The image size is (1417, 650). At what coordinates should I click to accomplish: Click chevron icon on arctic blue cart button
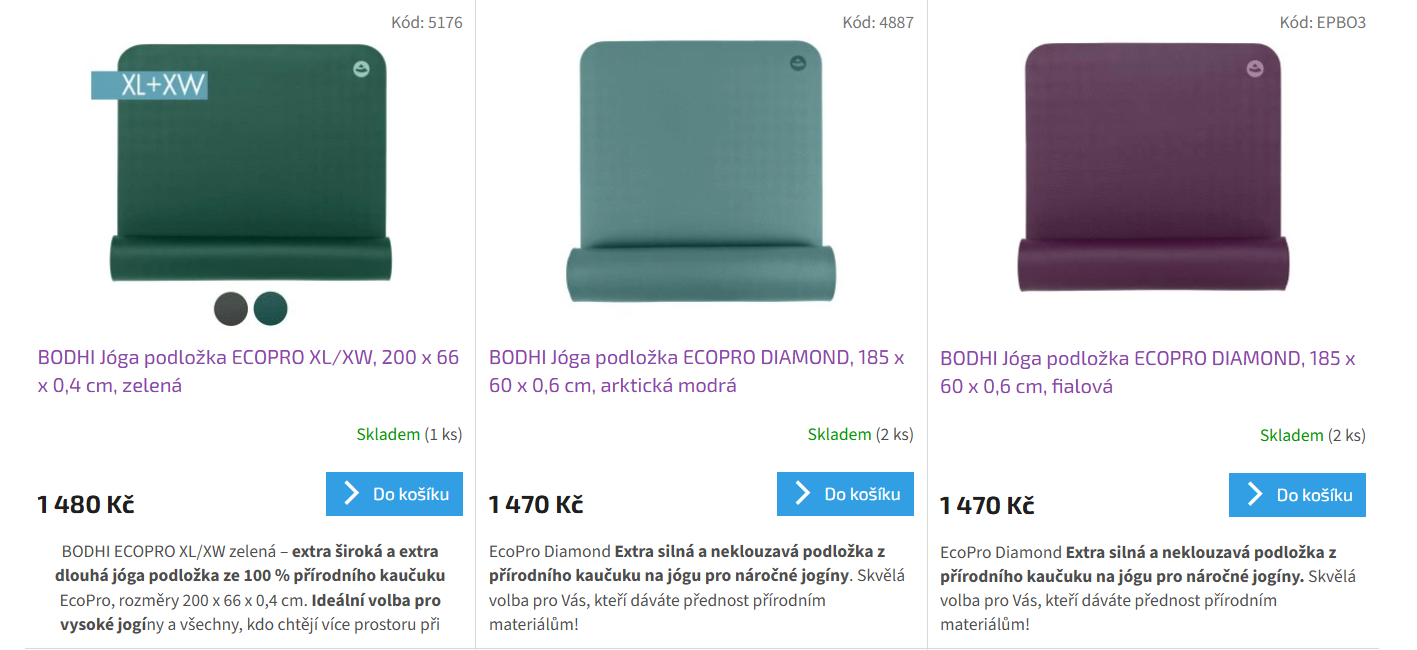(x=802, y=493)
